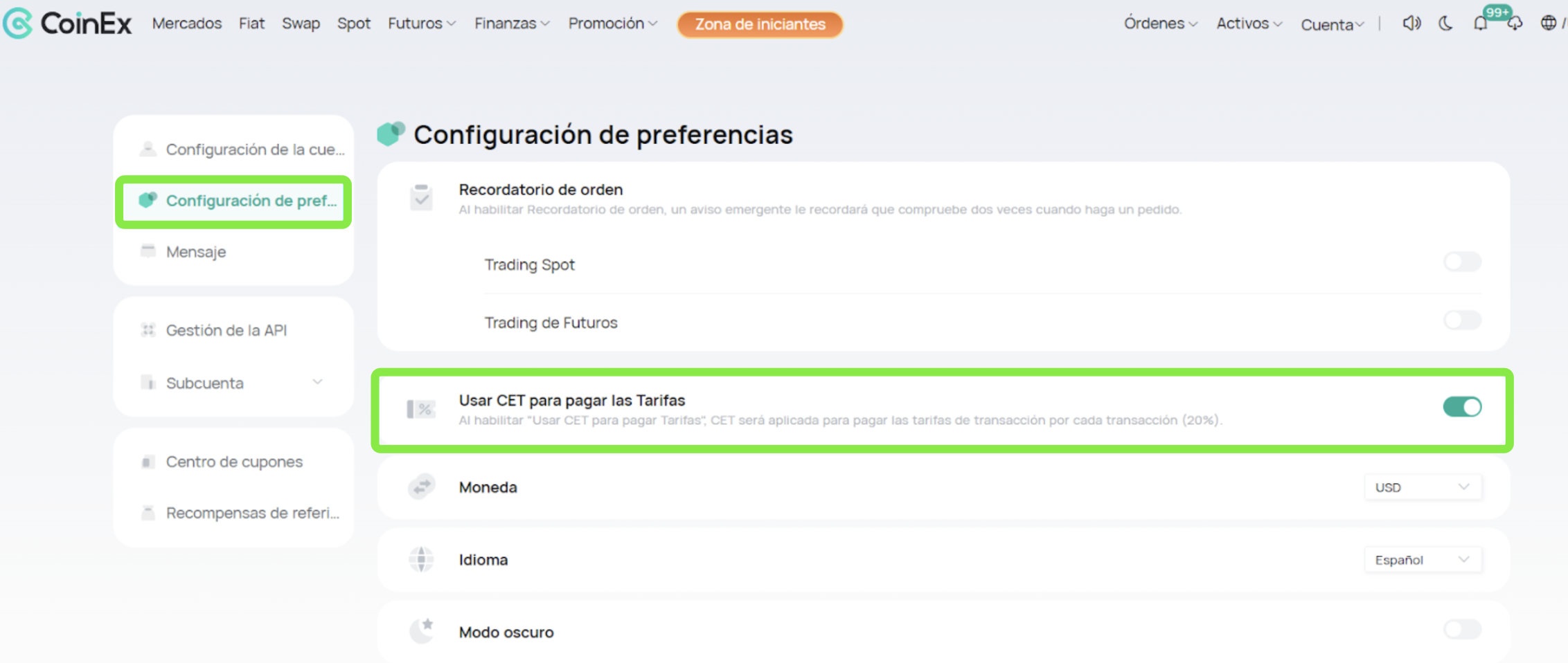Open the Finanzas dropdown menu

click(x=512, y=24)
